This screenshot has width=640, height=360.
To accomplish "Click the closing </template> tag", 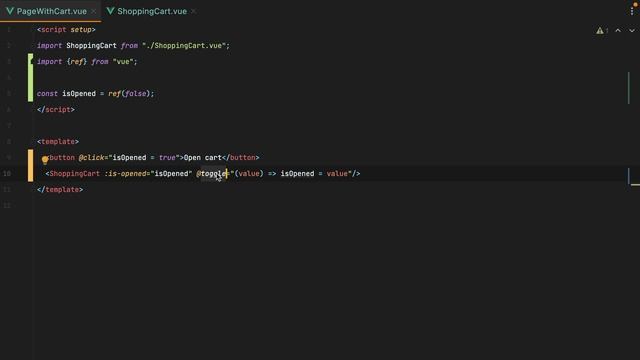I will click(x=60, y=189).
